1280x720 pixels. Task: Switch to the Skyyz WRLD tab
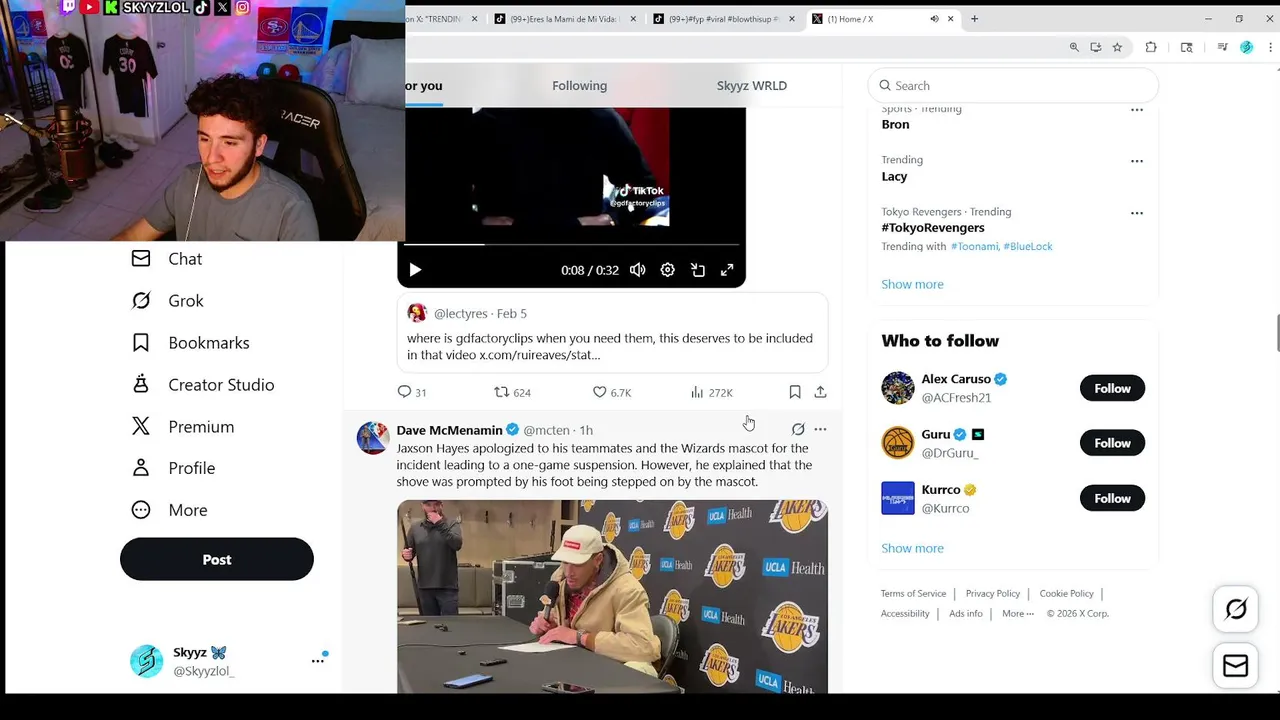(x=752, y=86)
